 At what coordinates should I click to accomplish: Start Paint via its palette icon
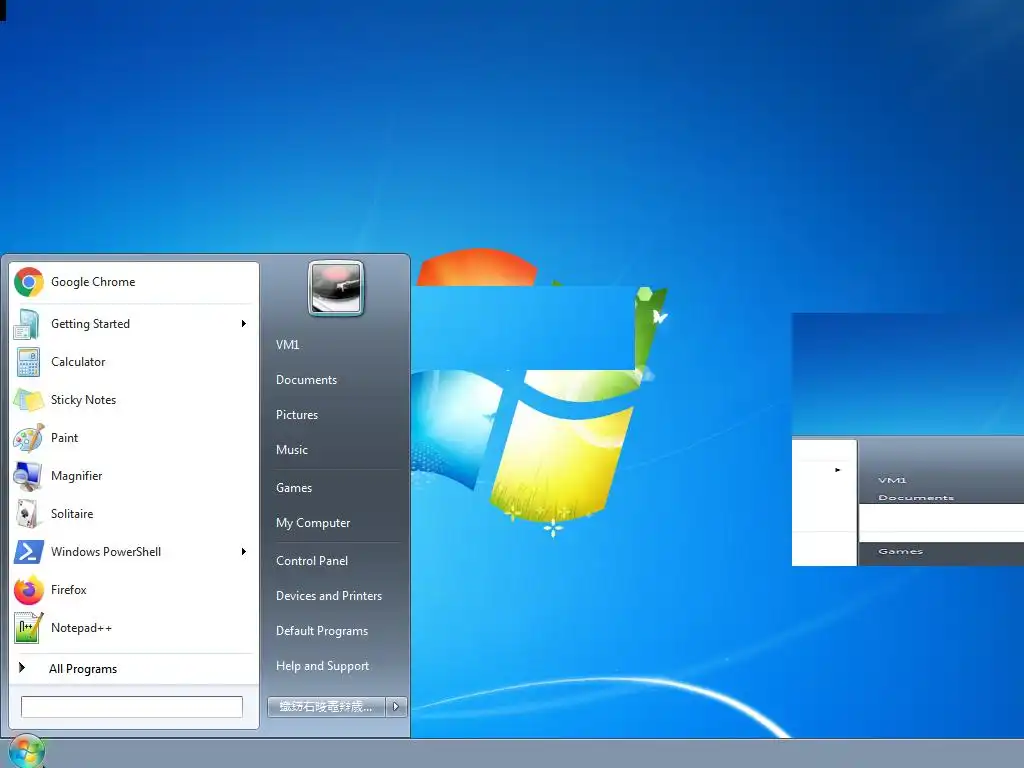(x=29, y=438)
